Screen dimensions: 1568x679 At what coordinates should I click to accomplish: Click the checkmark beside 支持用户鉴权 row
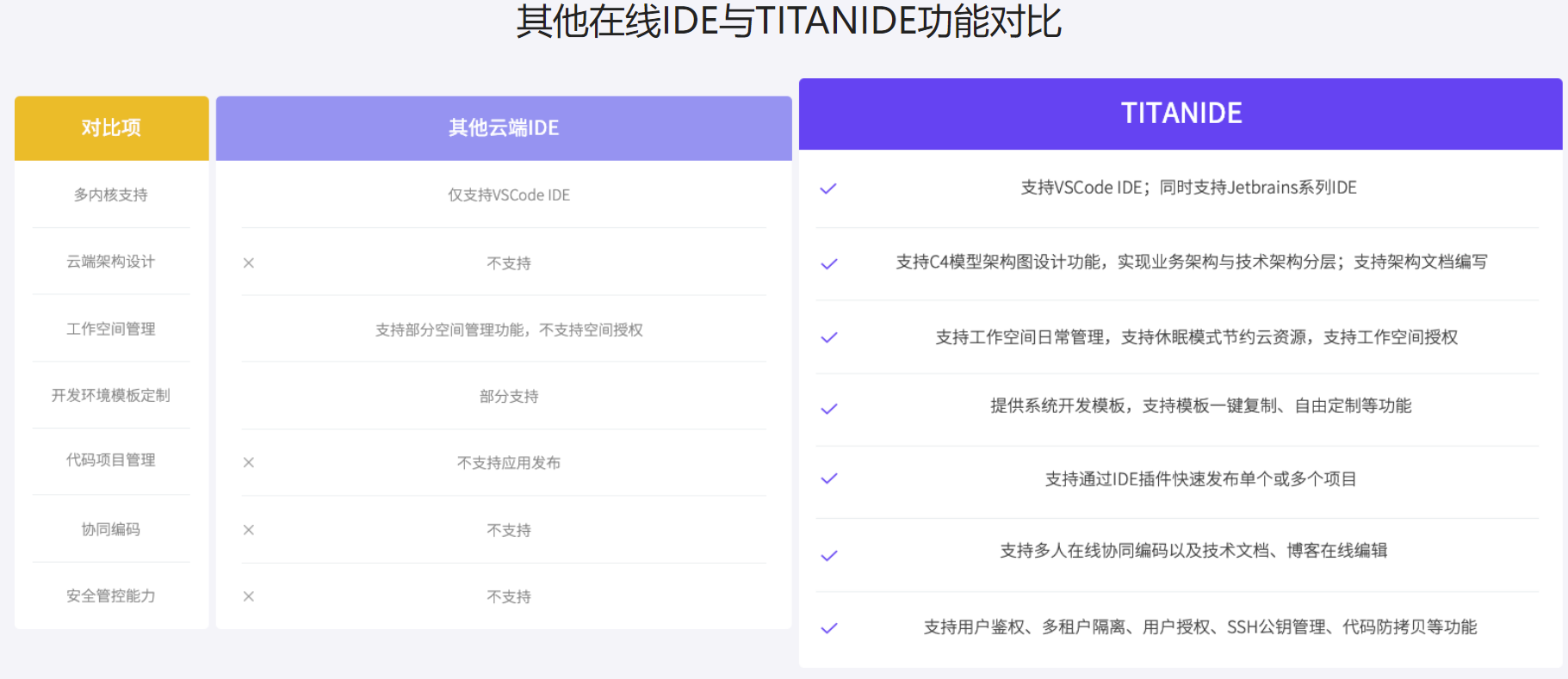pos(828,628)
